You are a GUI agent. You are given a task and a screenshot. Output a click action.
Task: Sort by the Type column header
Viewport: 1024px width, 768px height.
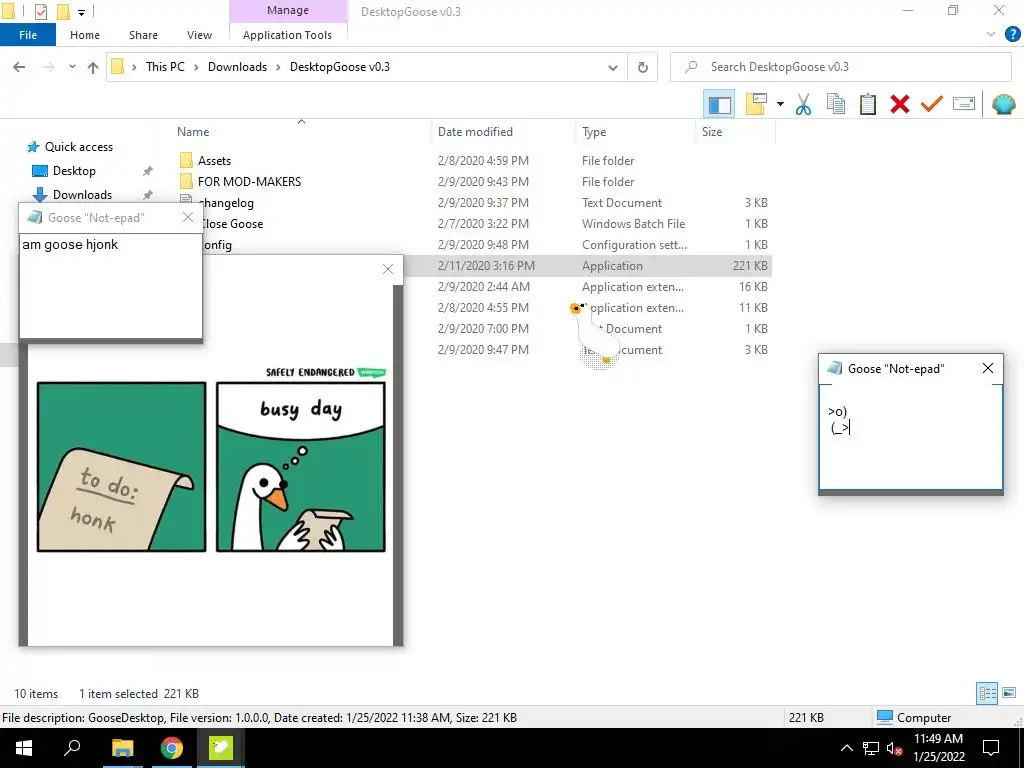pos(594,132)
